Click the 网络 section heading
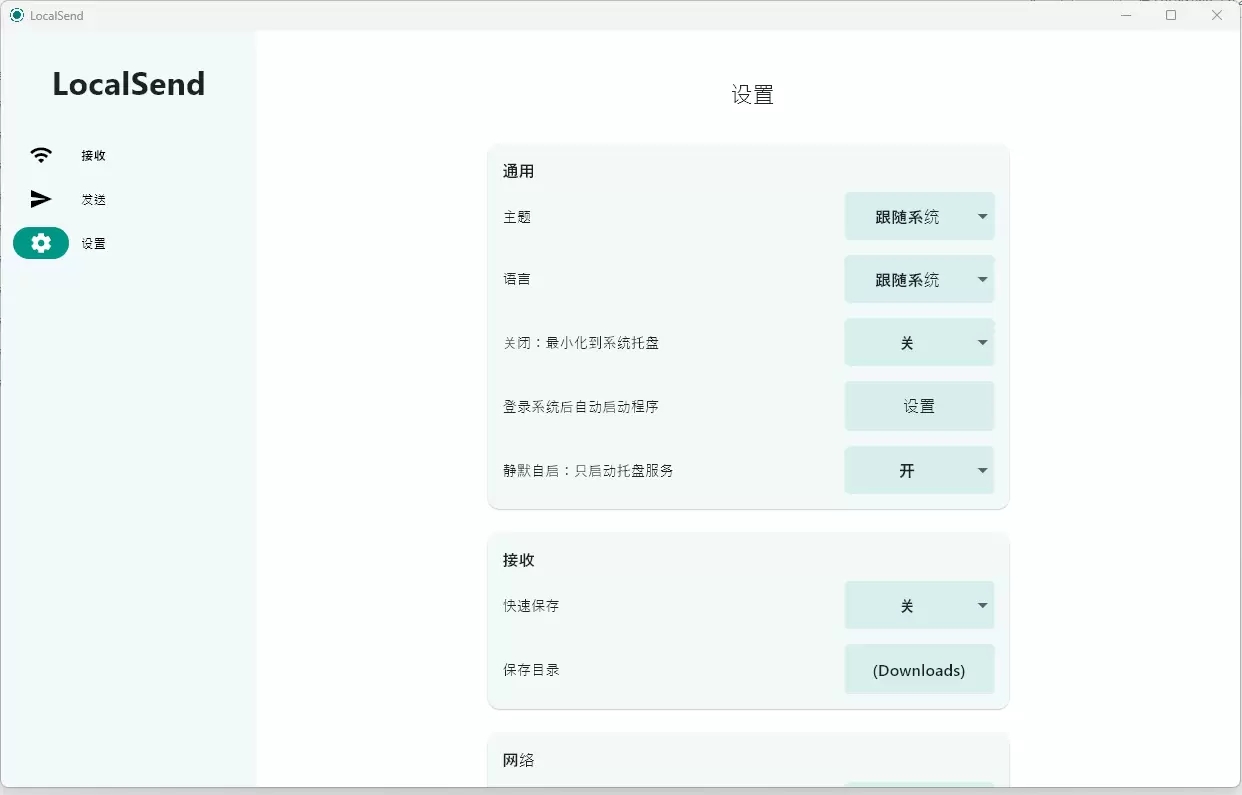Viewport: 1242px width, 795px height. tap(519, 760)
